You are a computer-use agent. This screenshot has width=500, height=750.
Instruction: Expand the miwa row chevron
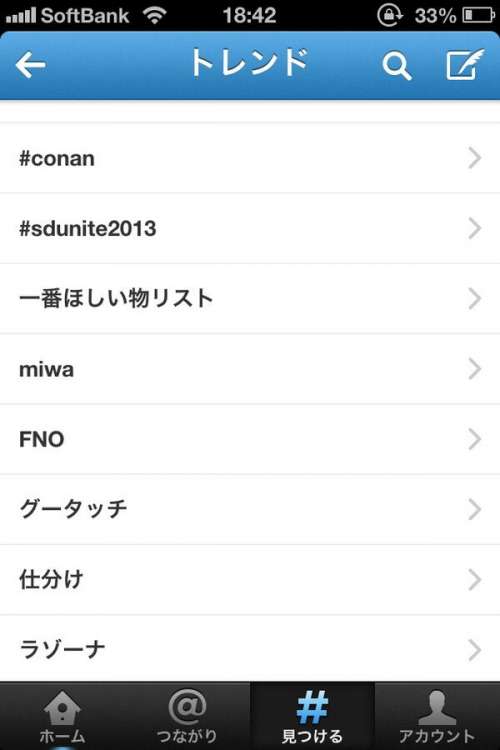[x=474, y=369]
